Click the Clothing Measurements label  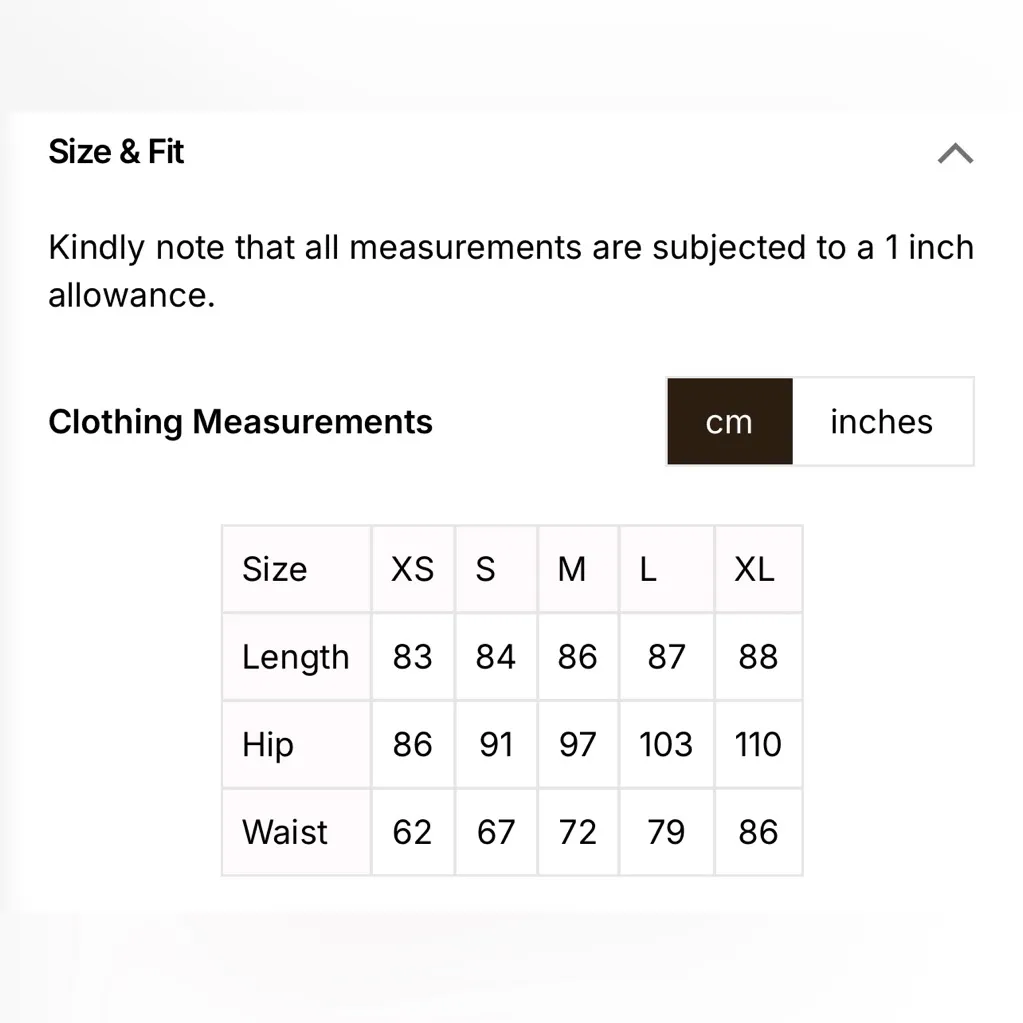click(x=240, y=421)
